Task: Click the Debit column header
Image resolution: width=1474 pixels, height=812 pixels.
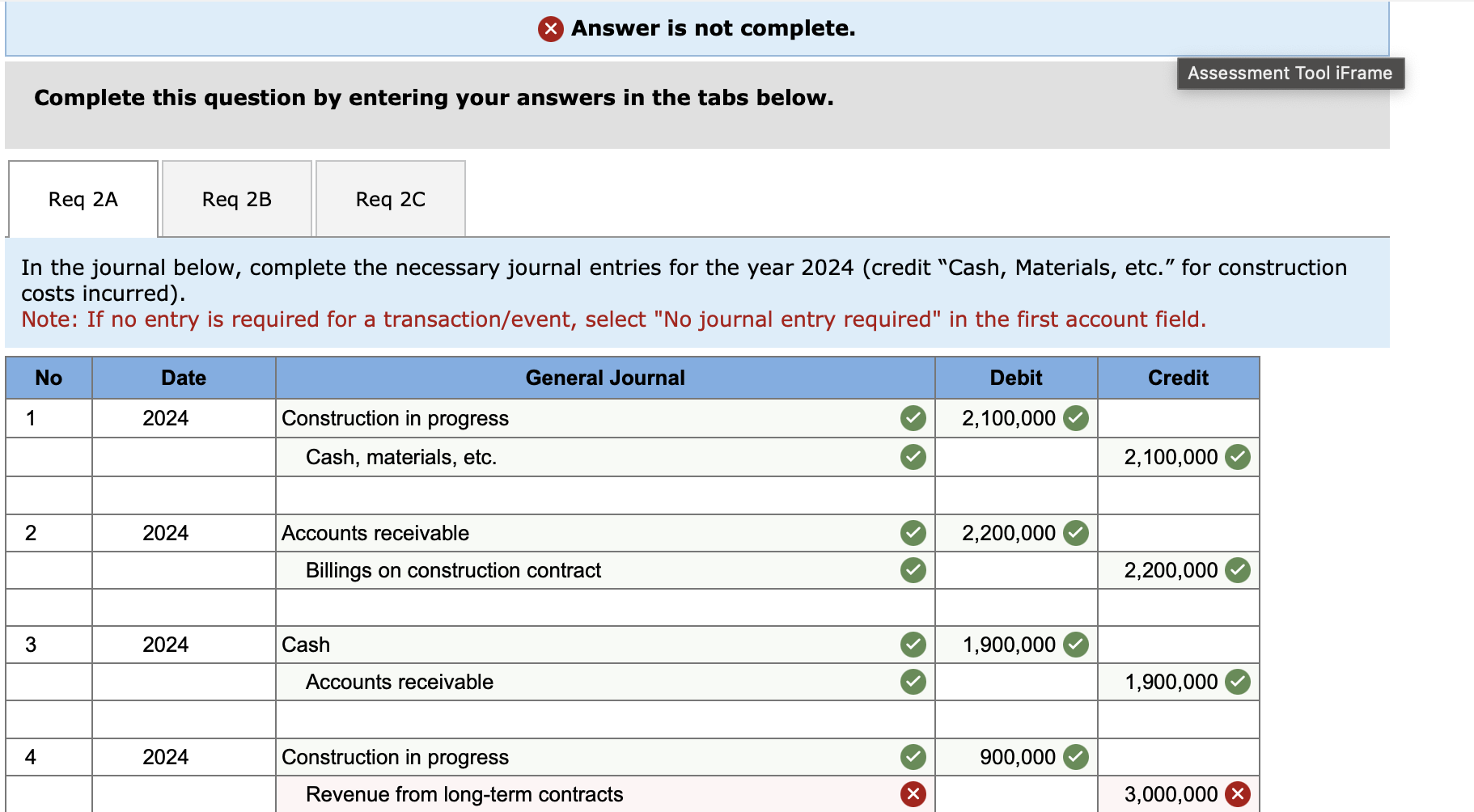Action: pos(1016,378)
